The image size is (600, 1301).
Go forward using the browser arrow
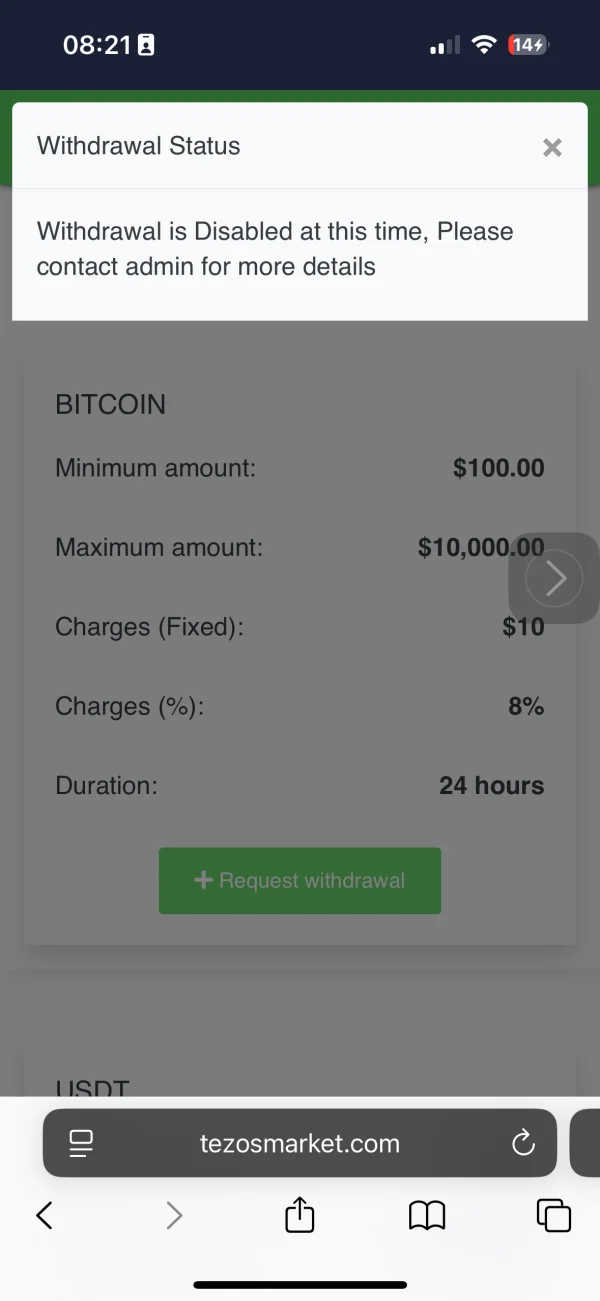(x=174, y=1215)
